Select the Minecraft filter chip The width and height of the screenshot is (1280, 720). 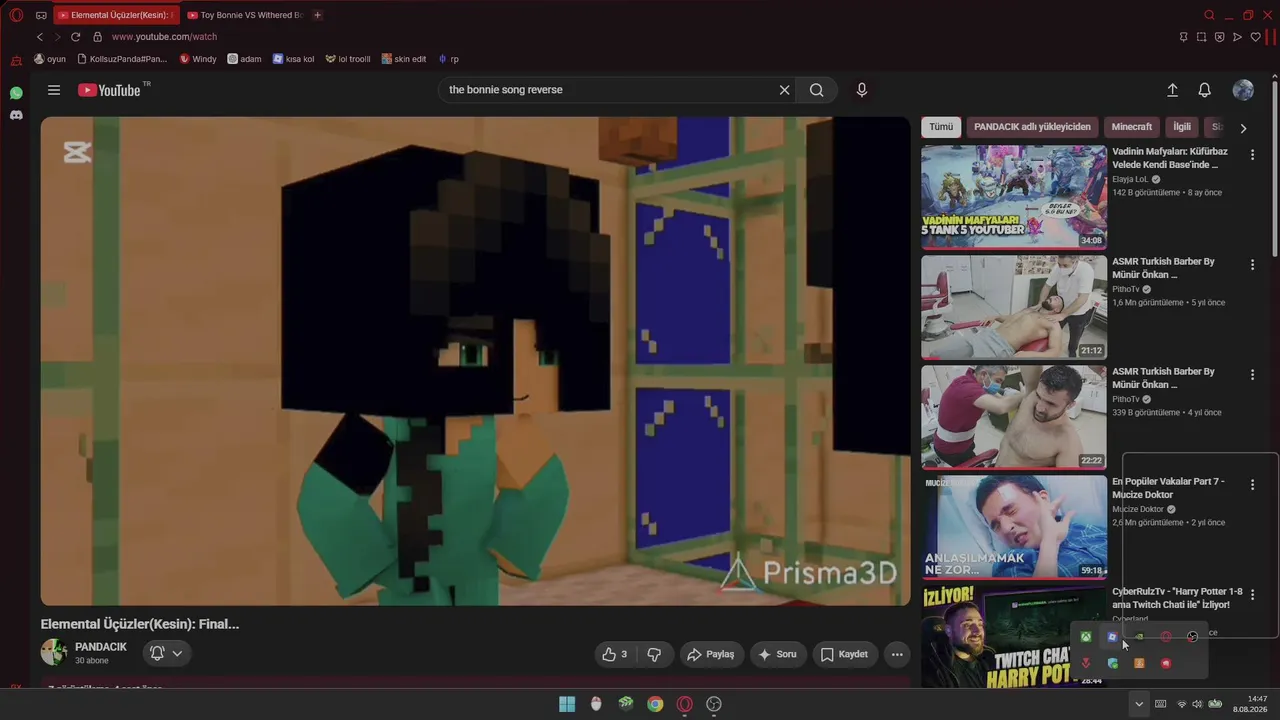(x=1132, y=127)
